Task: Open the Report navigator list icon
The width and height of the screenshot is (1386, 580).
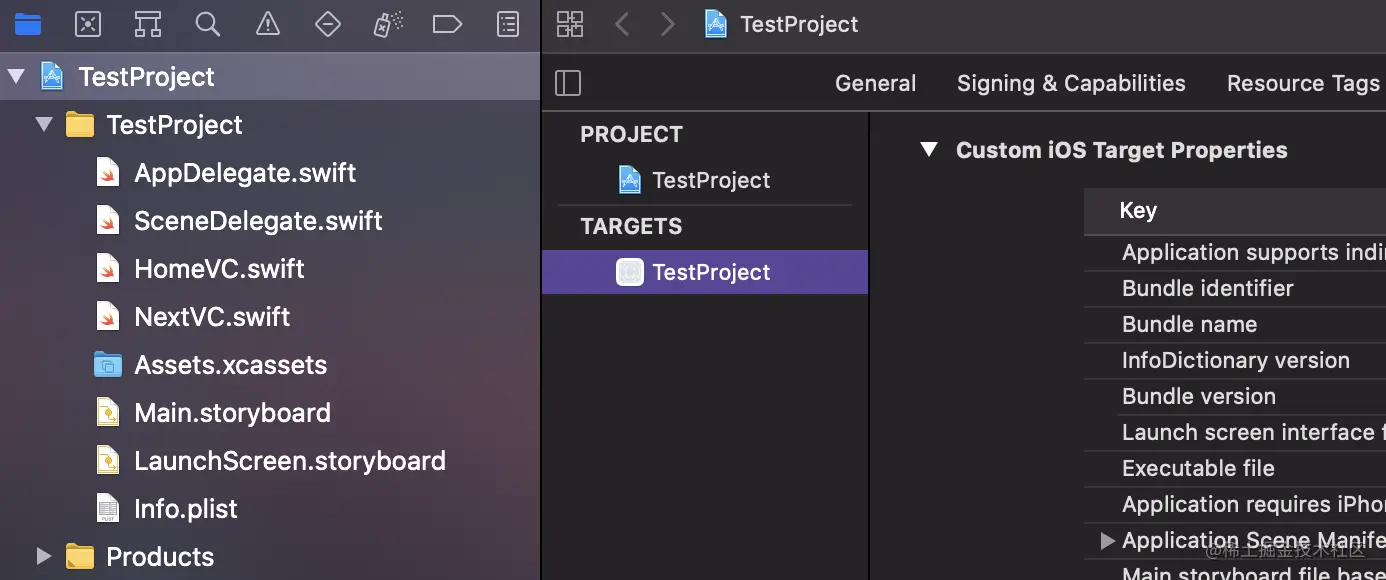Action: [x=508, y=23]
